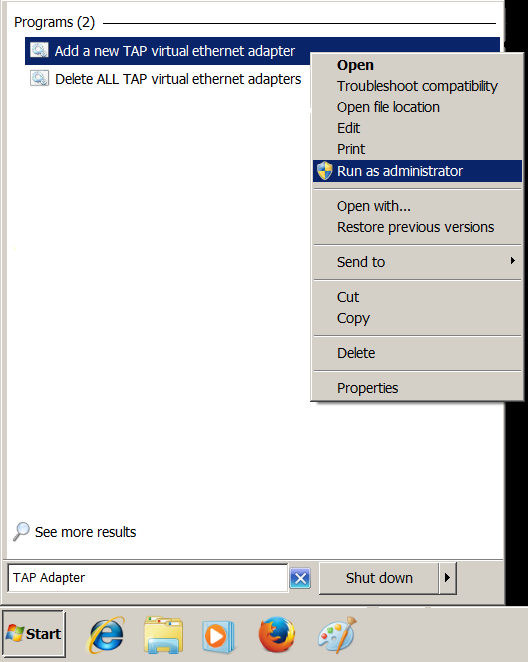Viewport: 528px width, 662px height.
Task: Open Properties from the context menu
Action: [417, 388]
